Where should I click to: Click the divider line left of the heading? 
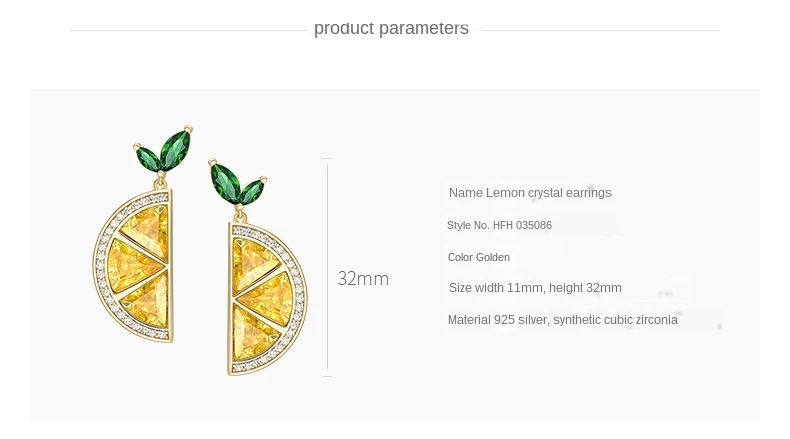point(188,30)
